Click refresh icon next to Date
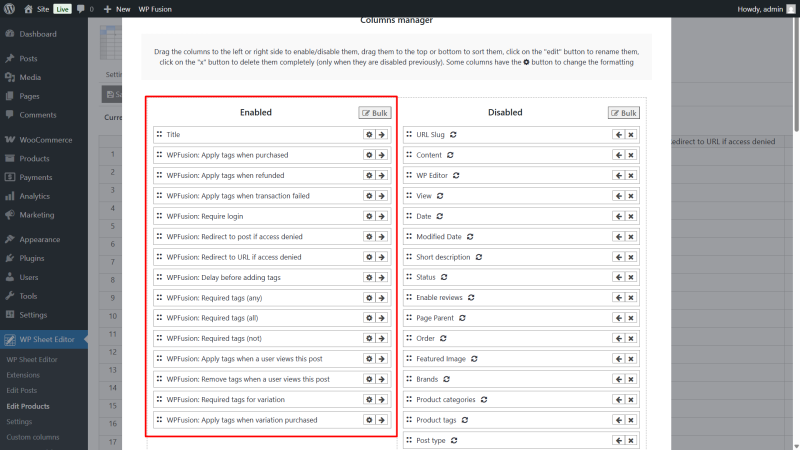Image resolution: width=800 pixels, height=450 pixels. pyautogui.click(x=440, y=216)
